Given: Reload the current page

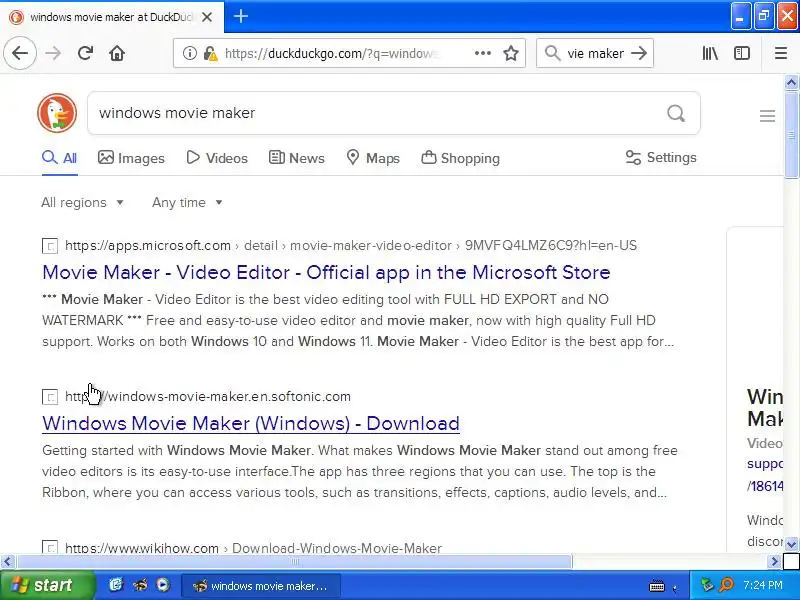Looking at the screenshot, I should pyautogui.click(x=85, y=53).
